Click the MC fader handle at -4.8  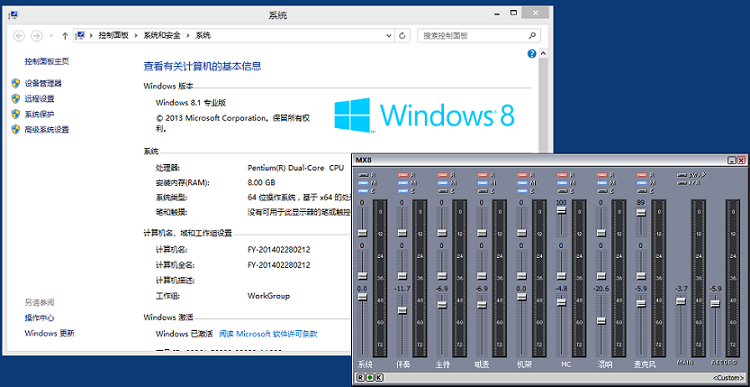point(562,302)
